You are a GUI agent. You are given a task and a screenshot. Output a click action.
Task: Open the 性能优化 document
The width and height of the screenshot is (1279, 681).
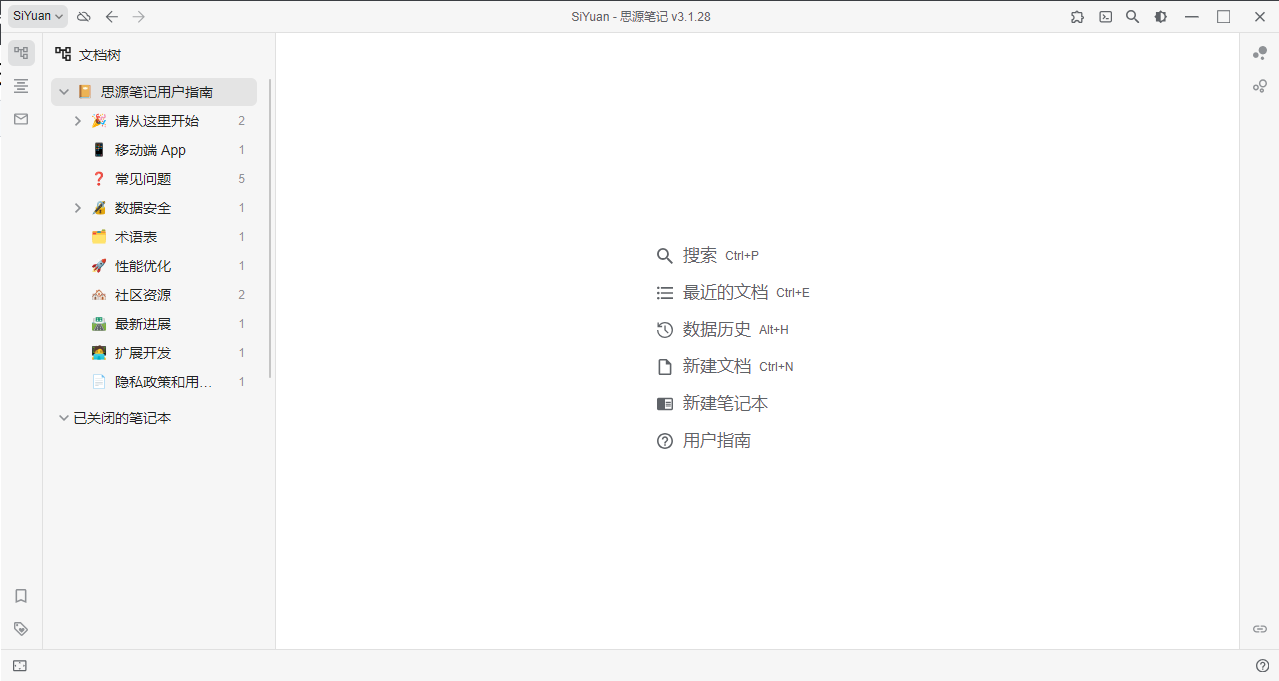click(143, 266)
